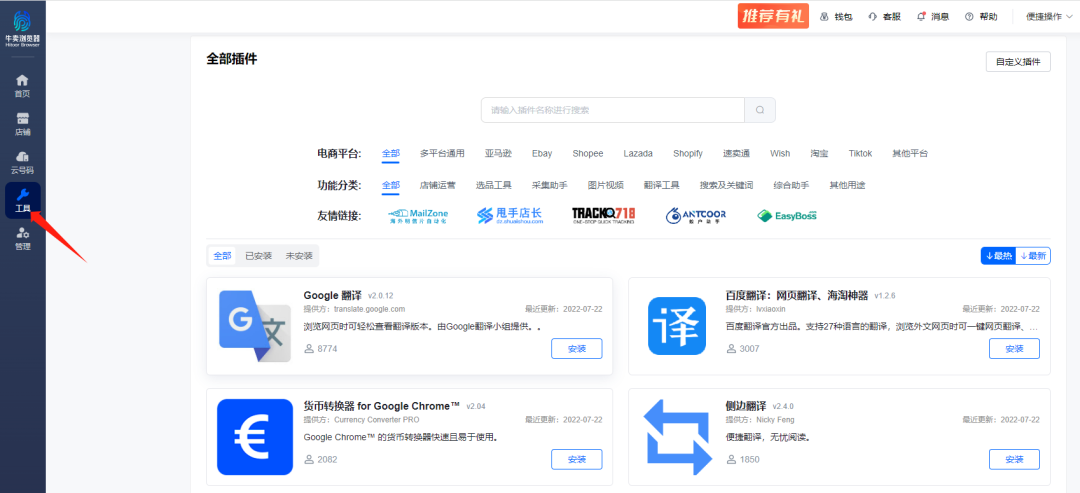Image resolution: width=1080 pixels, height=493 pixels.
Task: Filter platform by 亚马逊
Action: click(x=498, y=154)
